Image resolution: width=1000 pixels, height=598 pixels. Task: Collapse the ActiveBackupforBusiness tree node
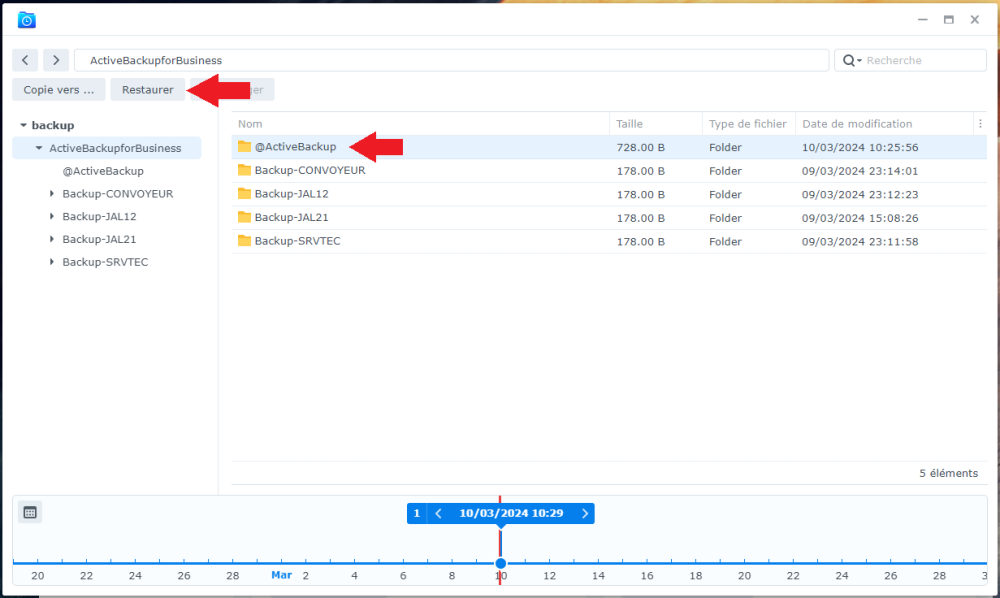tap(39, 148)
